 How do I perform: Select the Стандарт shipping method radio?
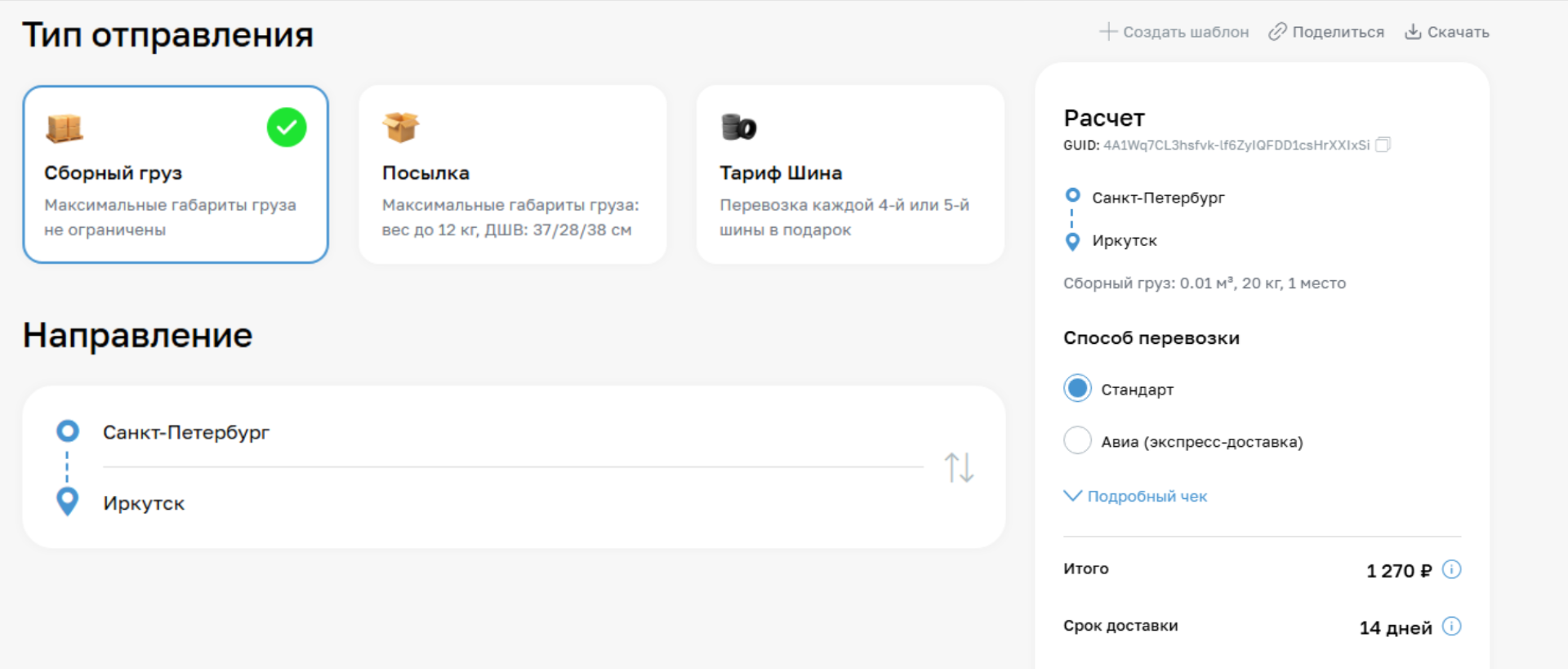click(x=1077, y=388)
